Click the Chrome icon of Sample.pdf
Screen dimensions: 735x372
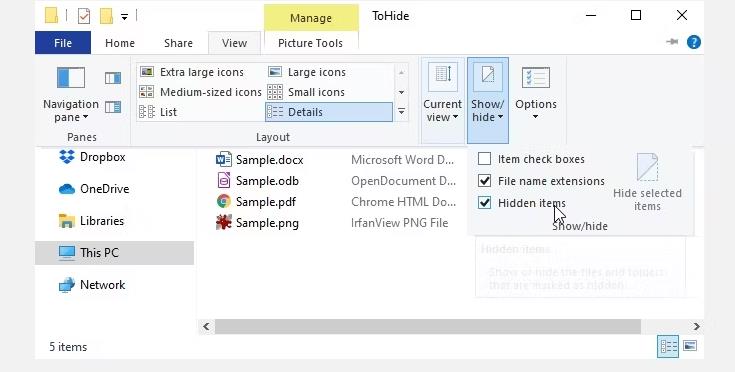[224, 201]
